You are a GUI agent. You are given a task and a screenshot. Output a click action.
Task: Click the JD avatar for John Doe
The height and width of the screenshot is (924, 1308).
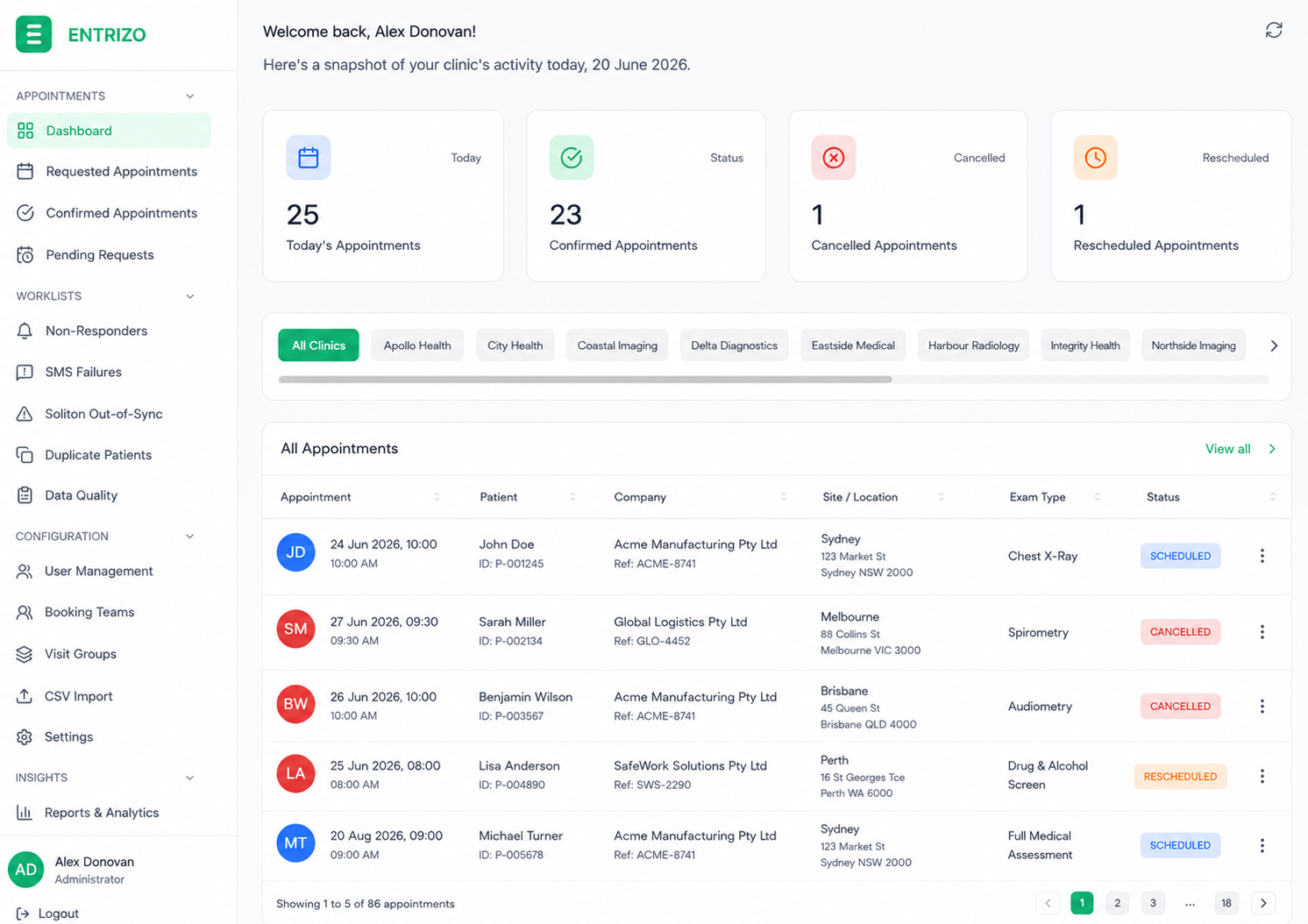click(296, 552)
